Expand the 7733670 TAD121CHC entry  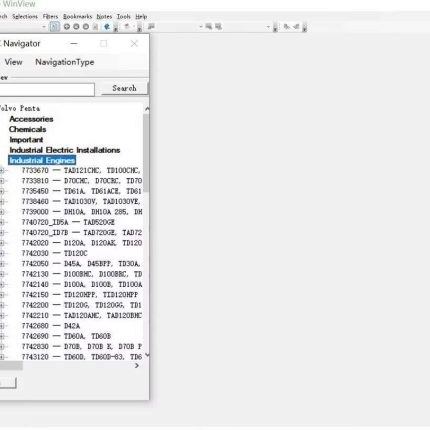tap(2, 171)
